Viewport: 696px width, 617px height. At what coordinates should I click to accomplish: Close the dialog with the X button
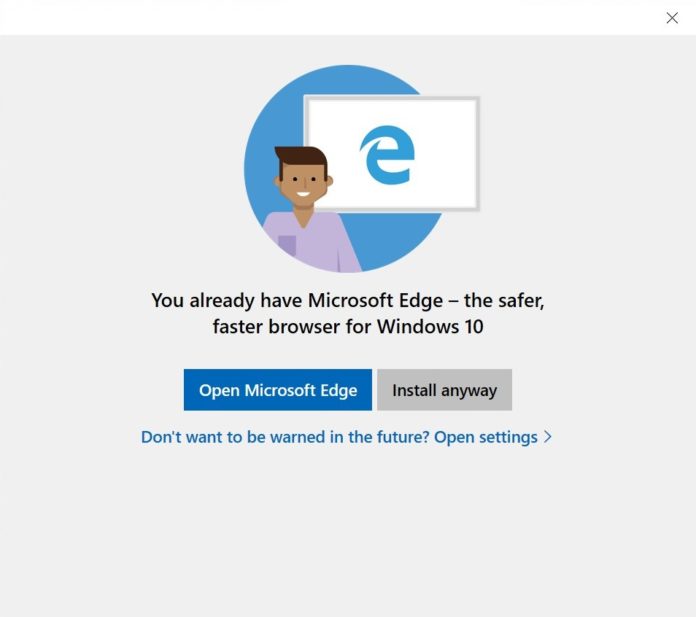[672, 18]
